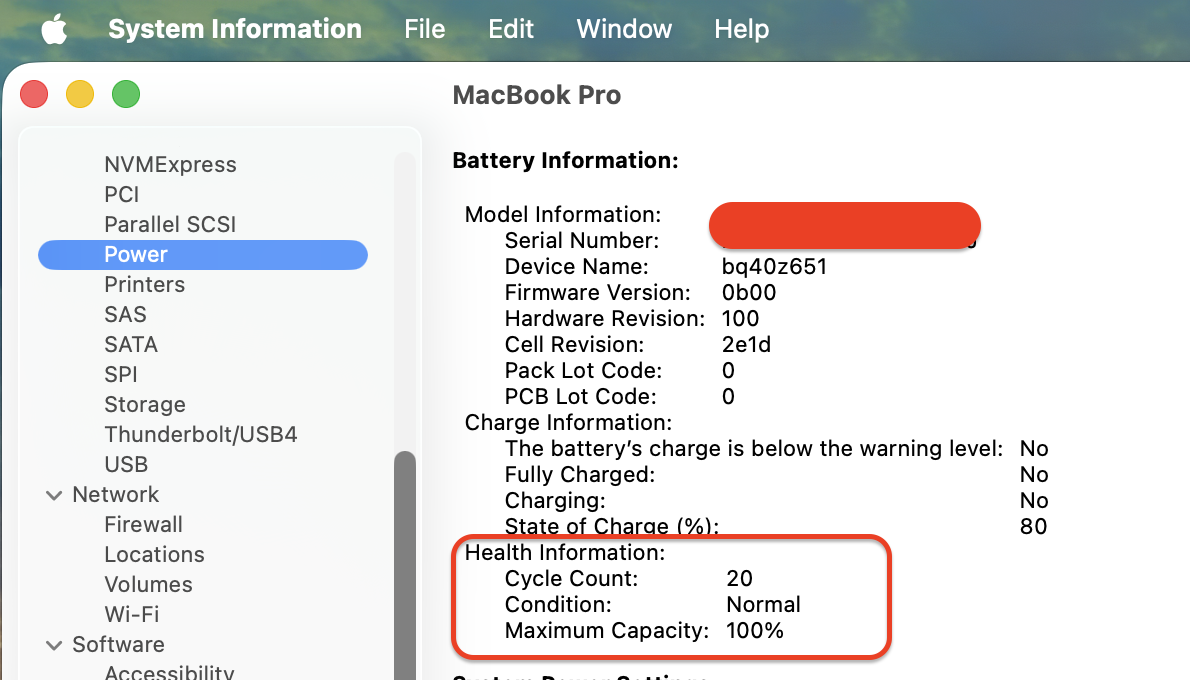This screenshot has height=680, width=1190.
Task: Select SAS in the sidebar
Action: [125, 314]
